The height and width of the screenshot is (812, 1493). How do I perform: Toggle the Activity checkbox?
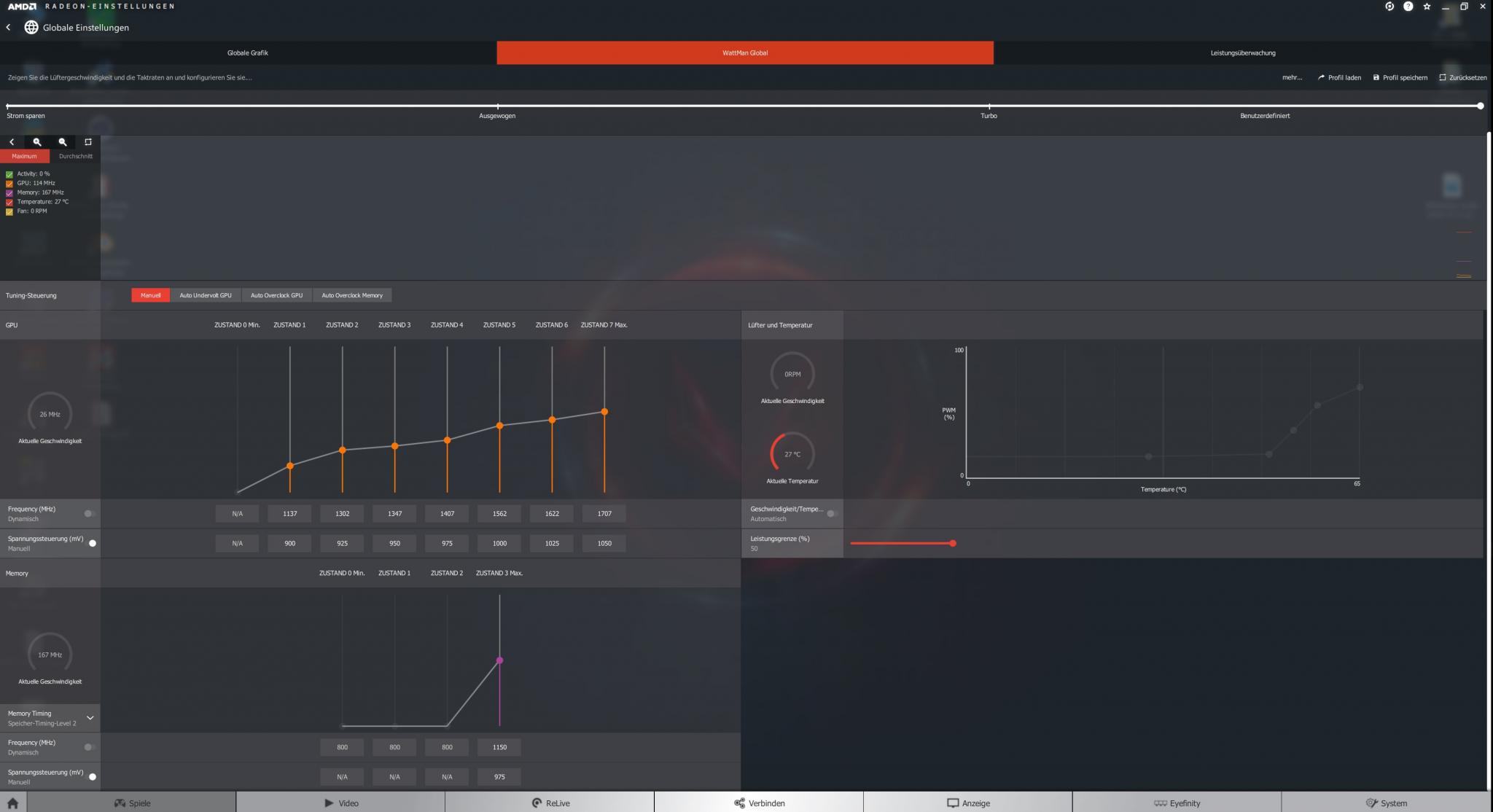pyautogui.click(x=9, y=174)
